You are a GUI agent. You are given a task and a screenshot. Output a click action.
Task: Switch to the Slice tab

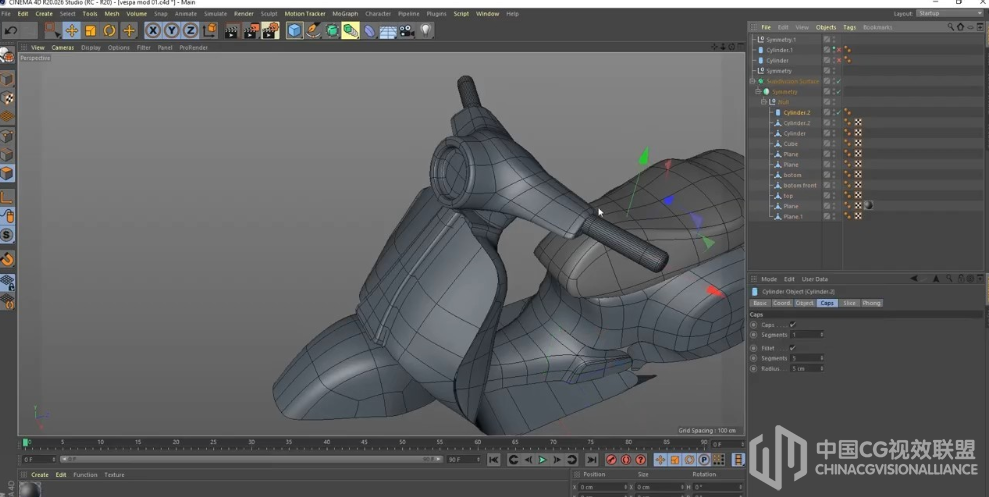[x=850, y=303]
